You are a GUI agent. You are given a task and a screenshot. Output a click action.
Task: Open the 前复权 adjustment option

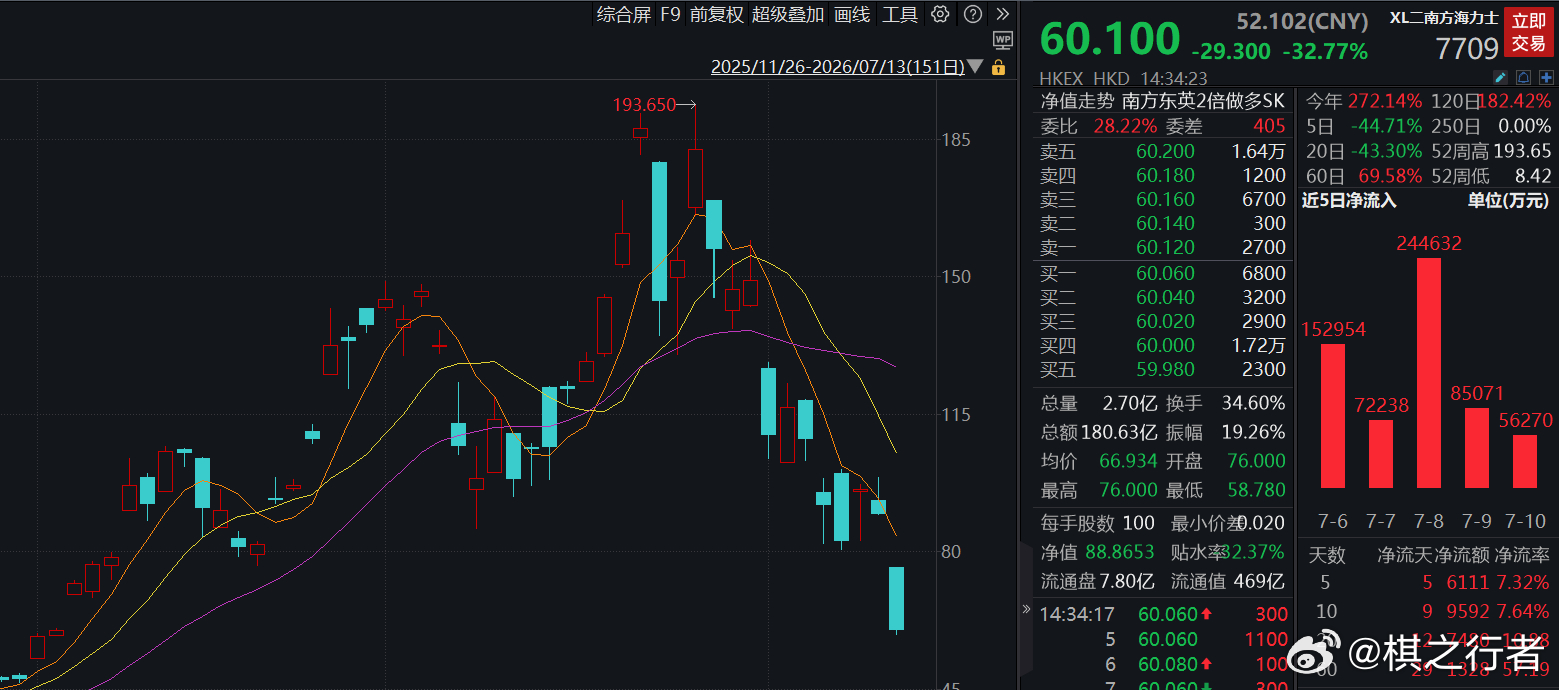click(716, 14)
